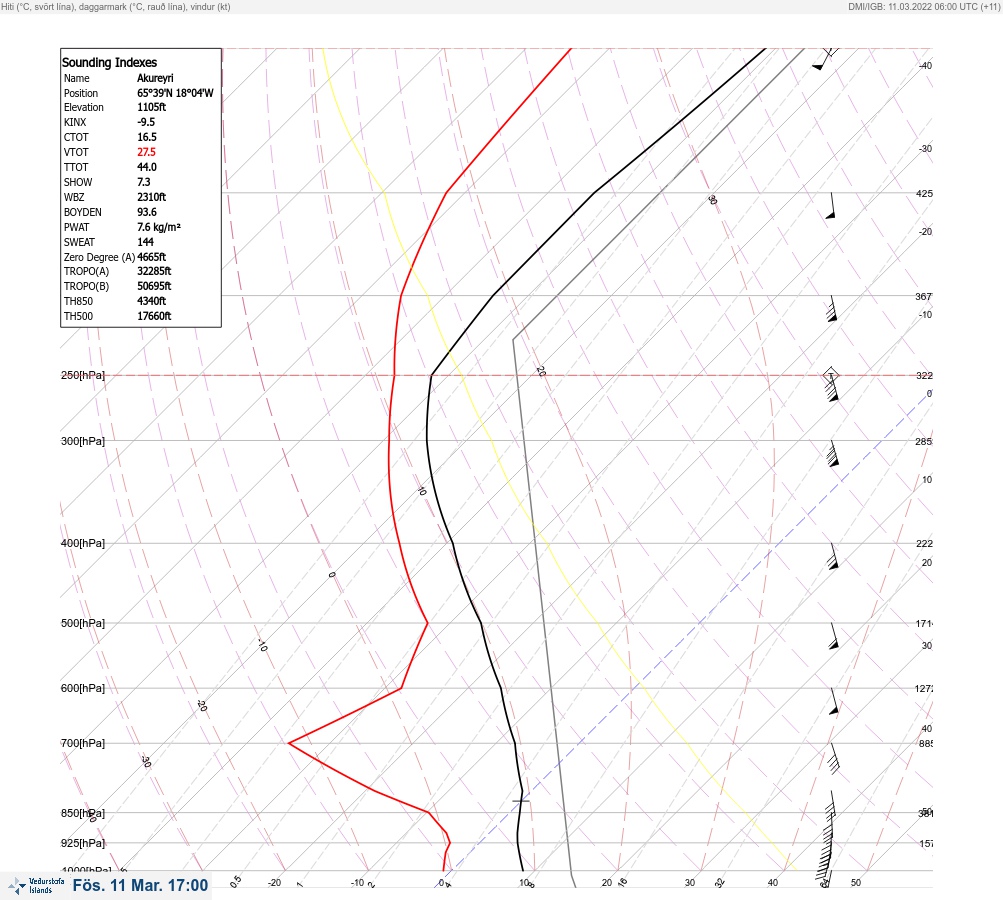Viewport: 1003px width, 900px height.
Task: Click the wind barb beside the 367 label
Action: tap(832, 308)
